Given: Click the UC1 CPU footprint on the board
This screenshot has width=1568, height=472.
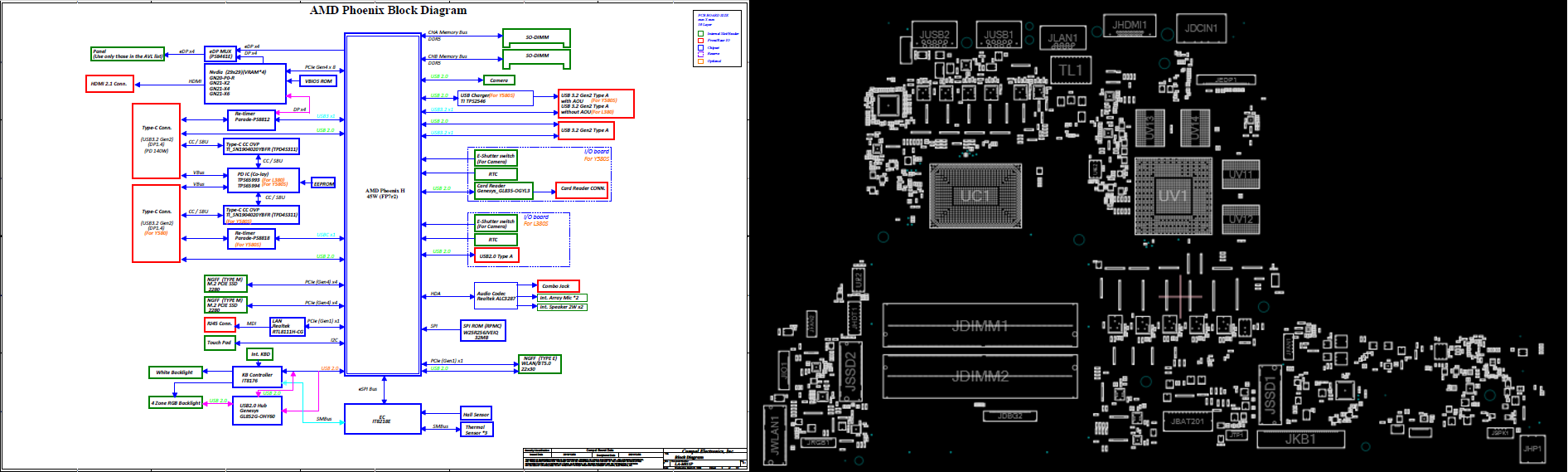Looking at the screenshot, I should pyautogui.click(x=975, y=196).
